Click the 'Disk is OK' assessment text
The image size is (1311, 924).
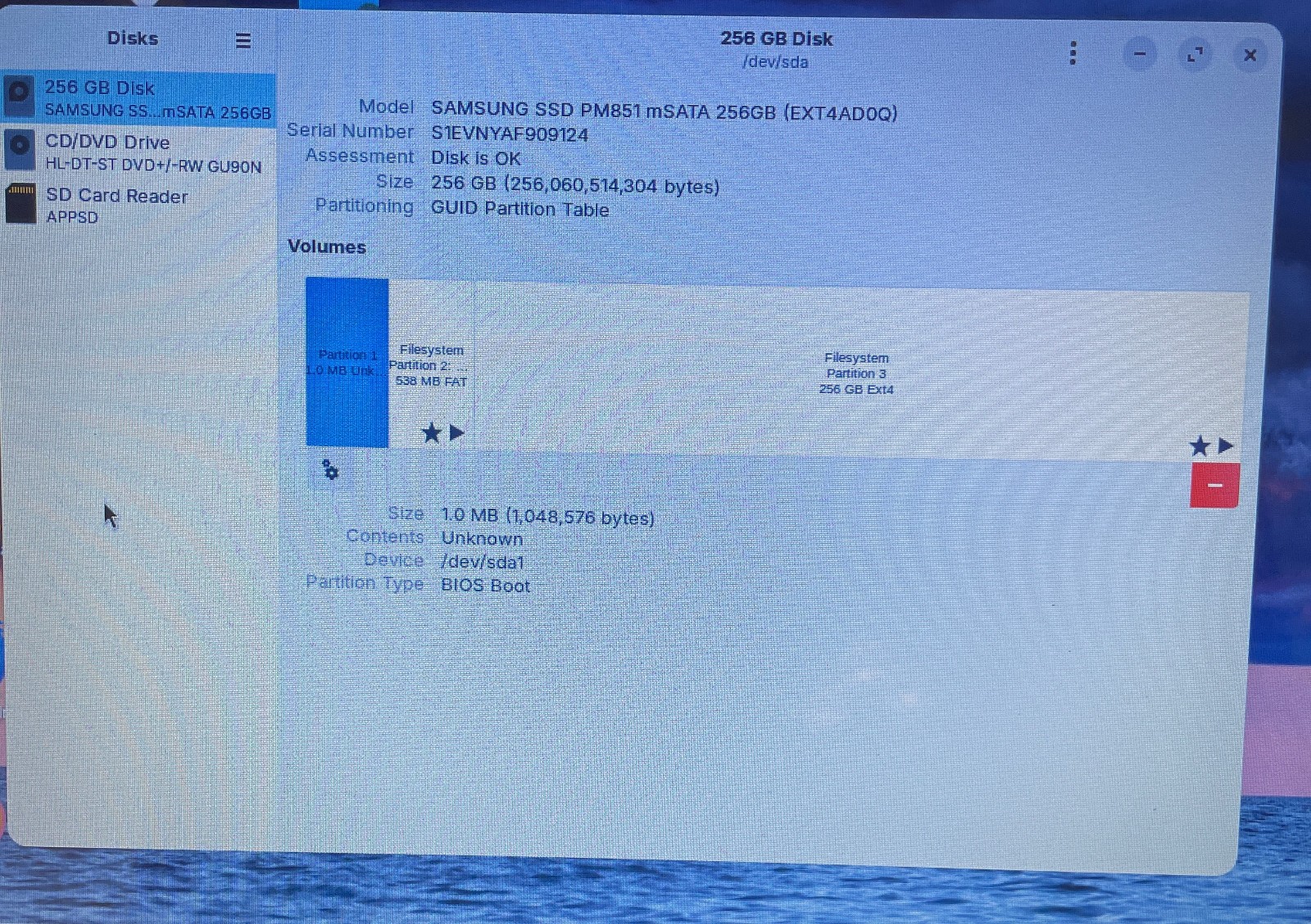476,158
